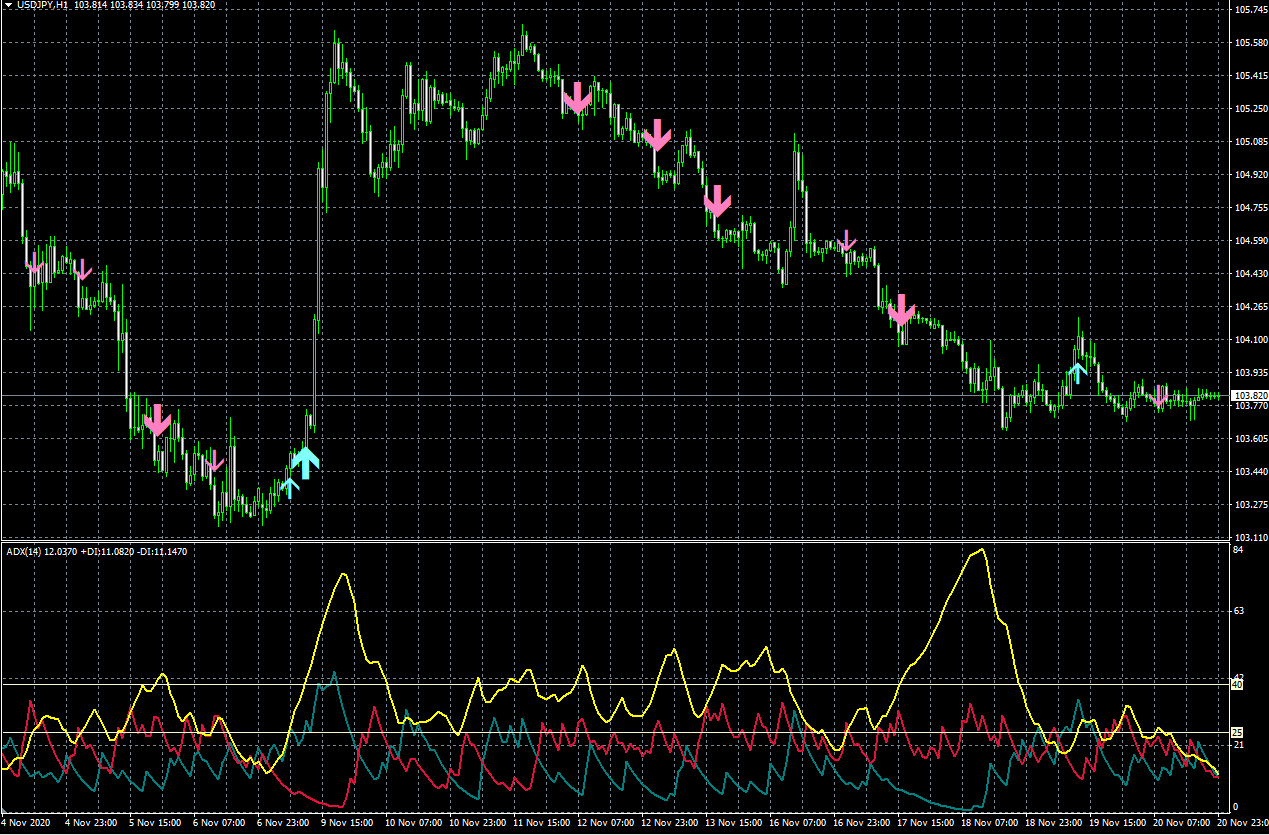The image size is (1269, 835).
Task: Select the large pink sell arrow at 13 Nov 15:00
Action: pos(717,201)
